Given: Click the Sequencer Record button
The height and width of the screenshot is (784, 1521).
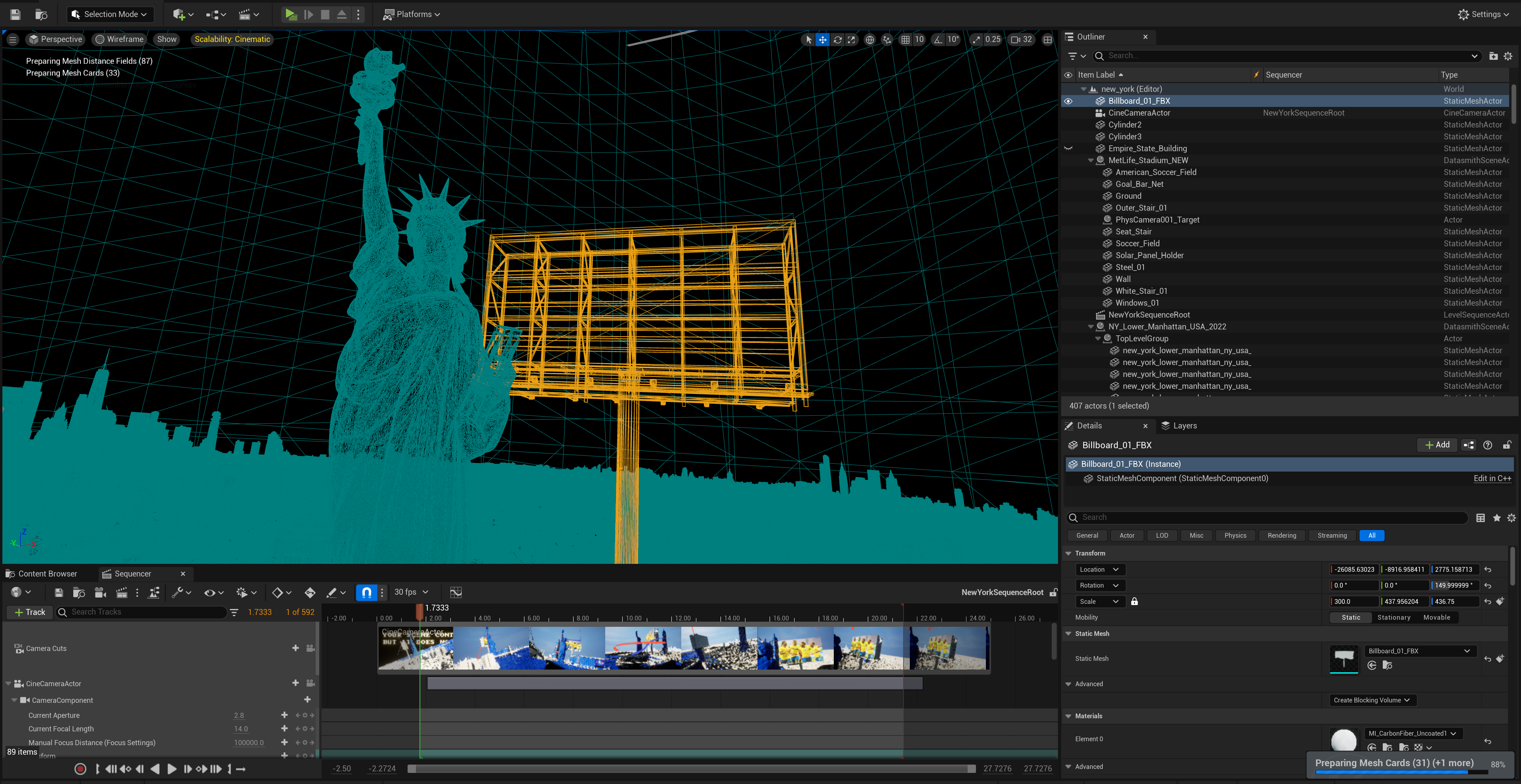Looking at the screenshot, I should click(80, 769).
